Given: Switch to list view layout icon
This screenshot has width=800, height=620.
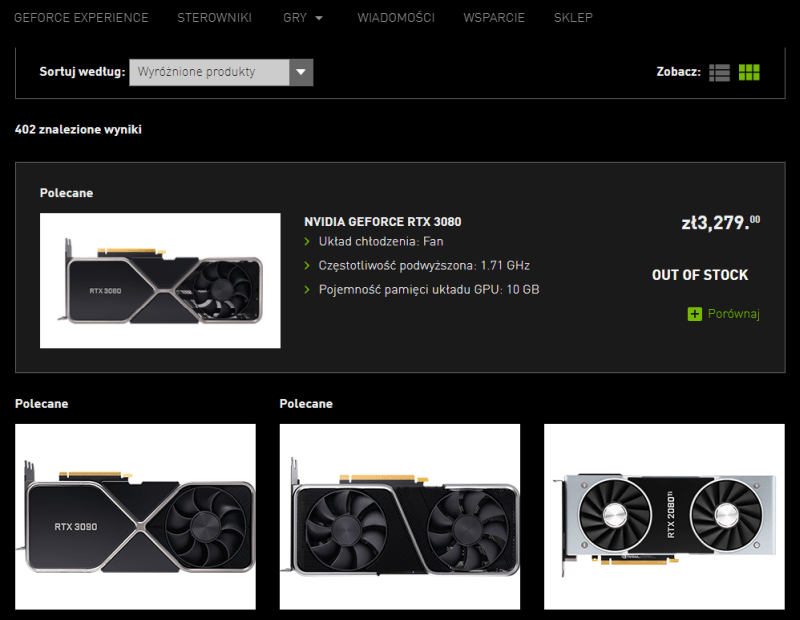Looking at the screenshot, I should pos(719,73).
